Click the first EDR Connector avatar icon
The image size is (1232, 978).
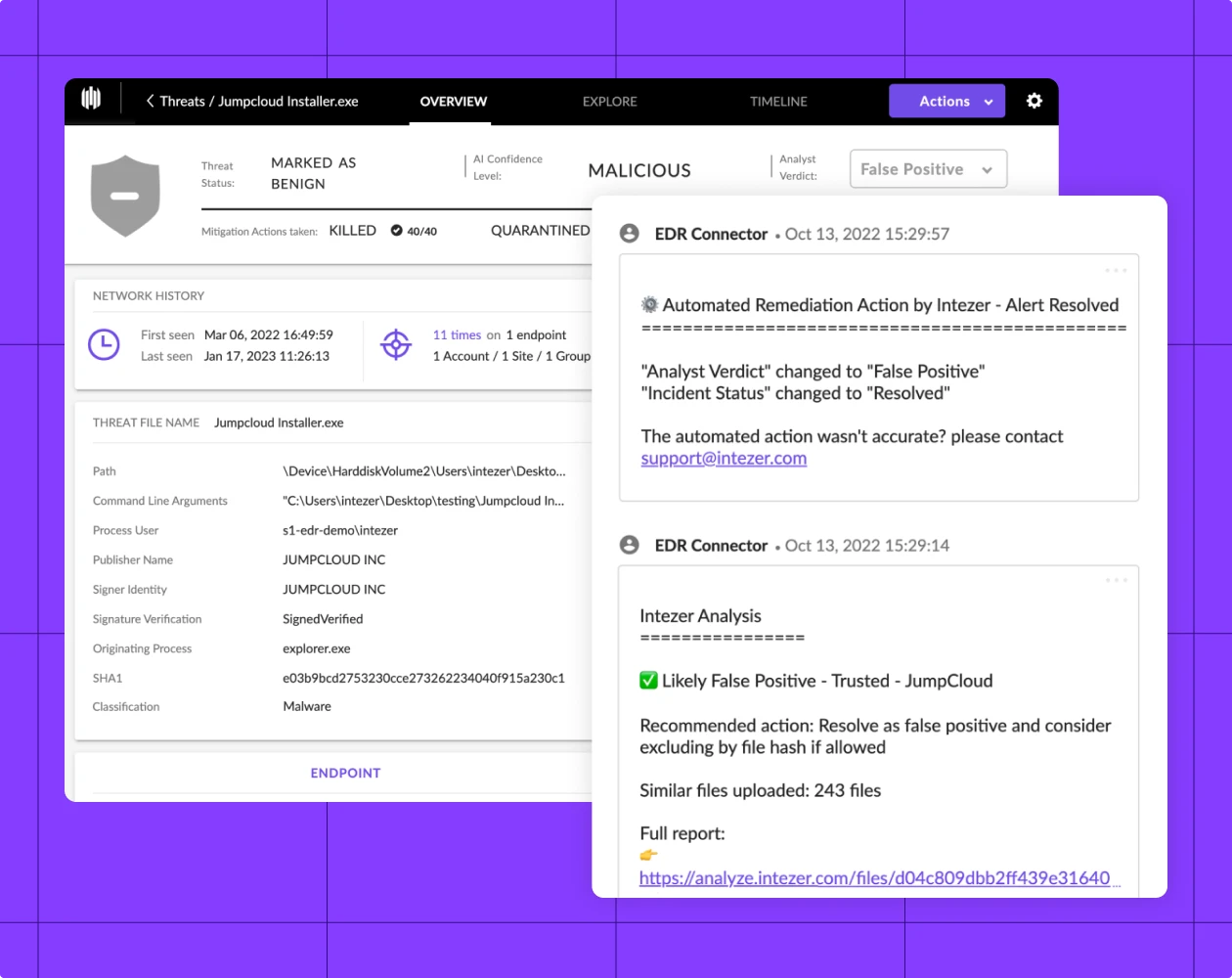pos(630,234)
